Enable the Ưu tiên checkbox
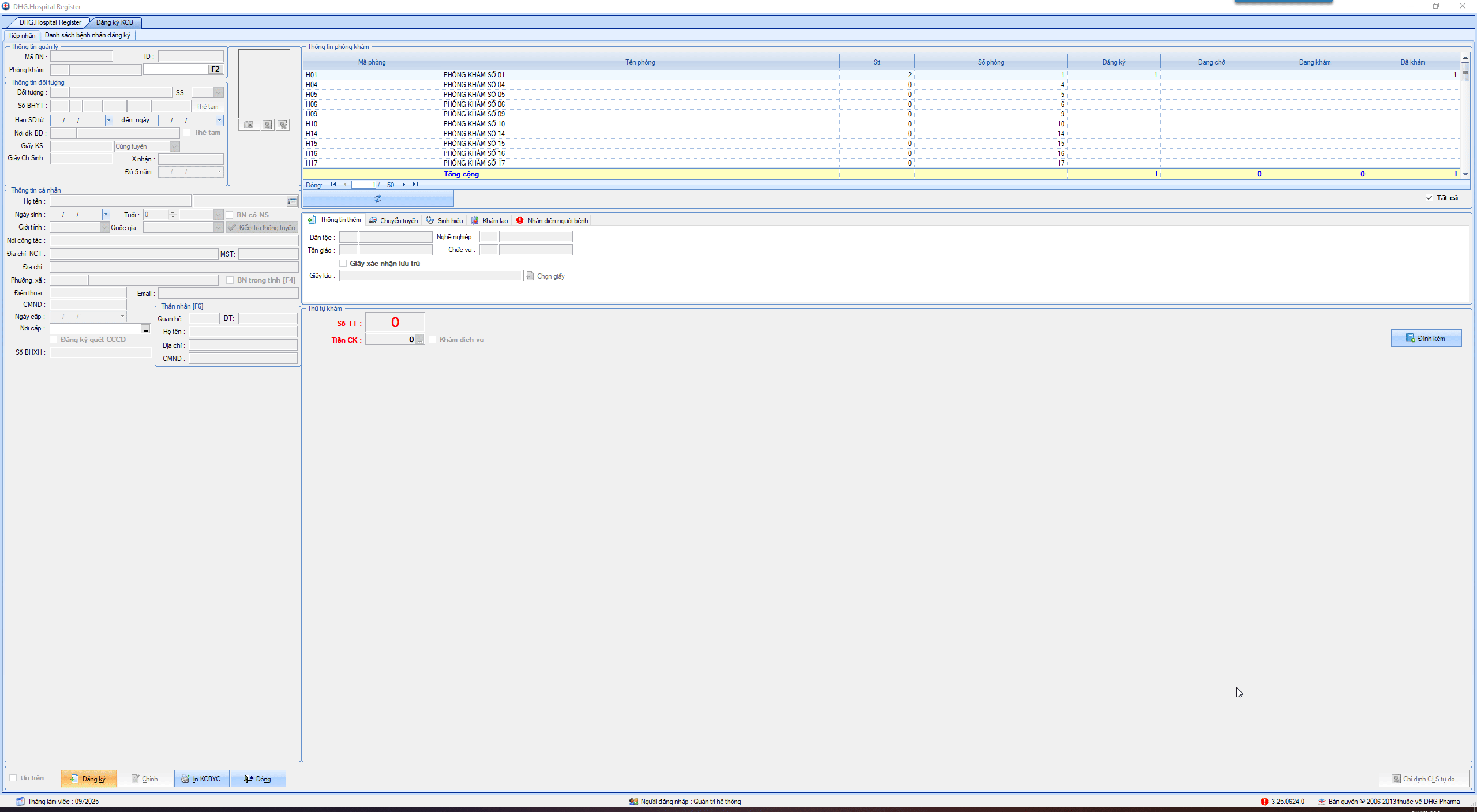 [x=13, y=778]
